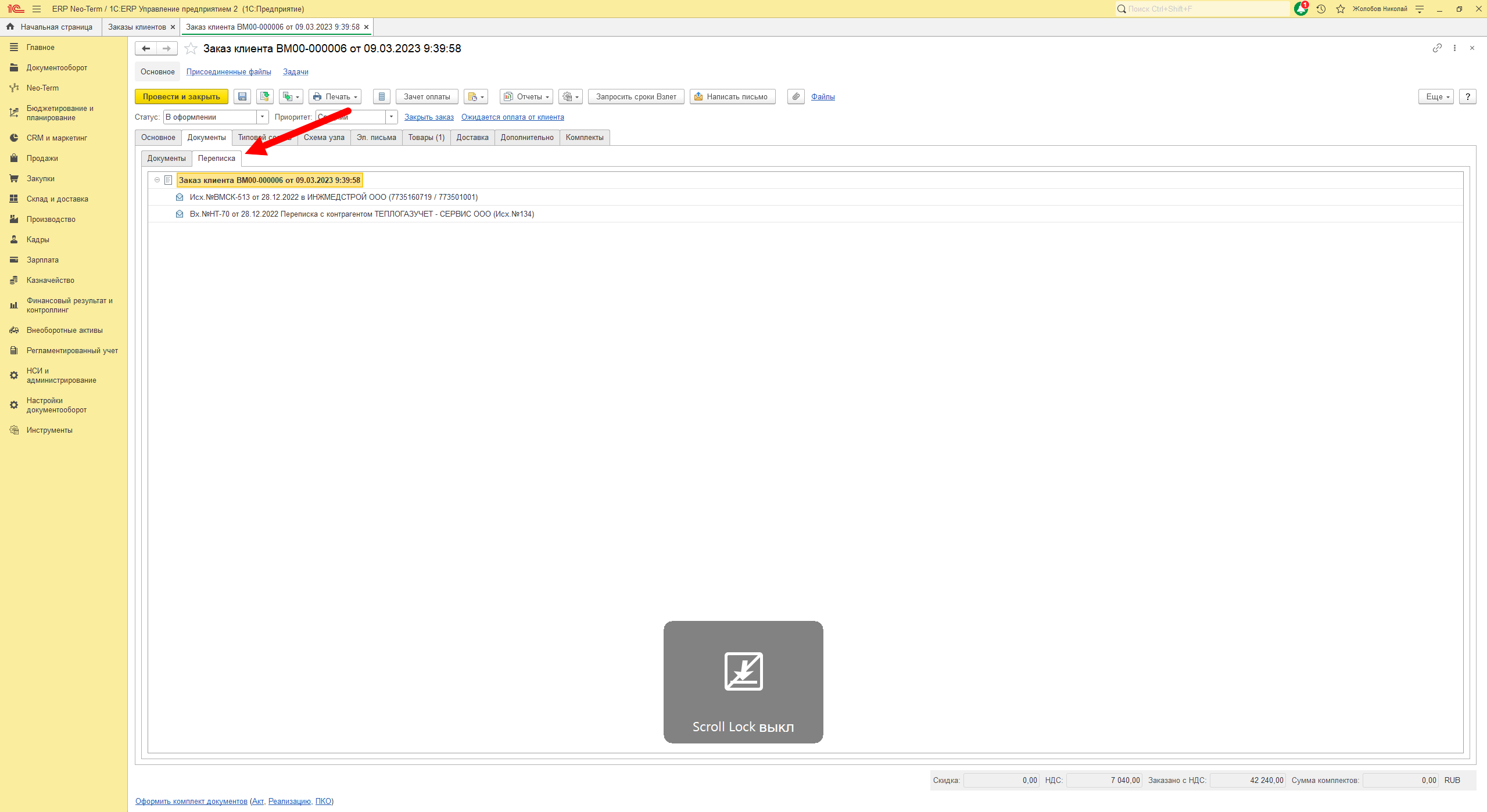This screenshot has height=812, width=1487.
Task: Click the document list icon before Зачет оплаты
Action: point(382,96)
